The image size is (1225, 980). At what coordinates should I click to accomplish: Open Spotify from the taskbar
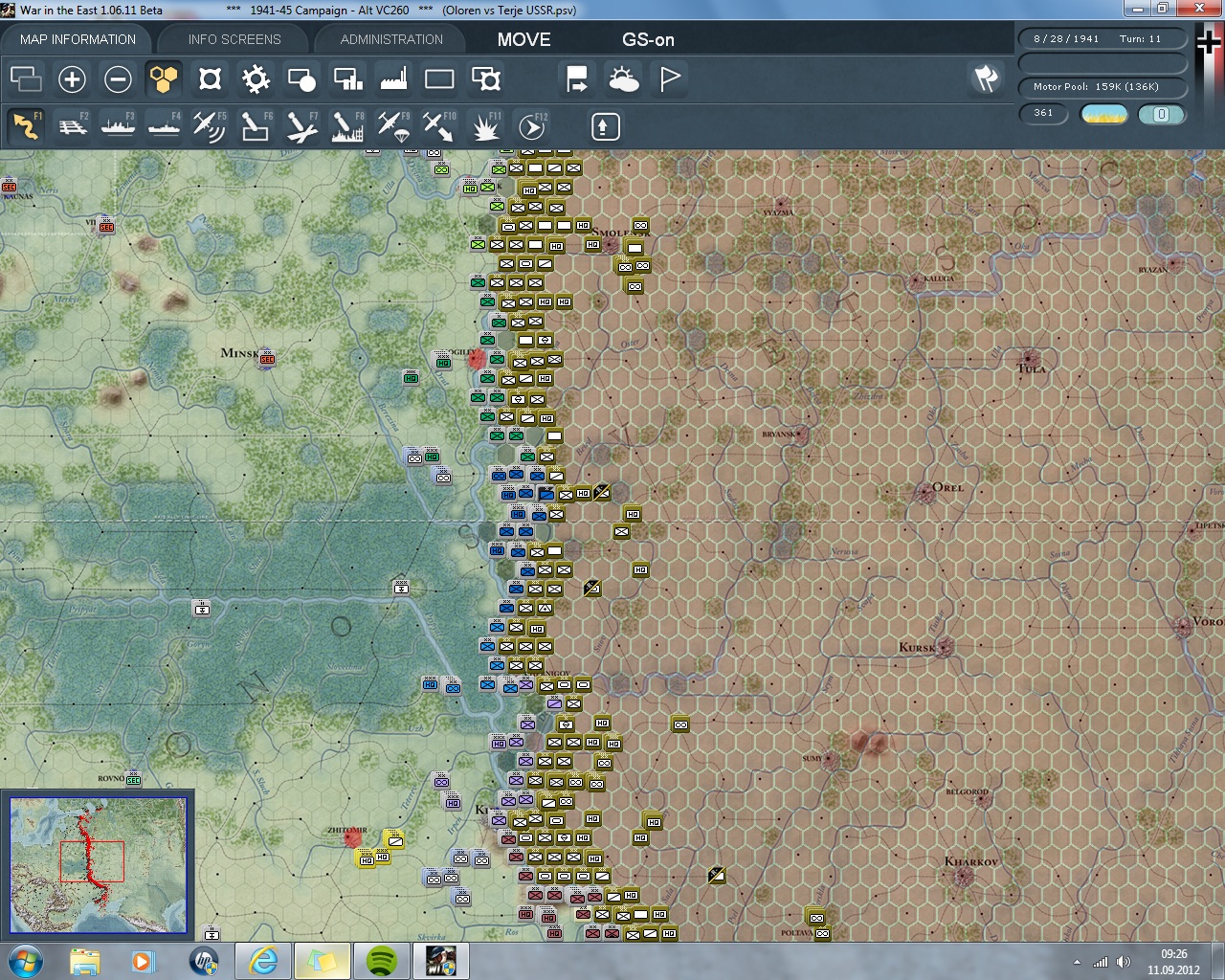coord(382,961)
